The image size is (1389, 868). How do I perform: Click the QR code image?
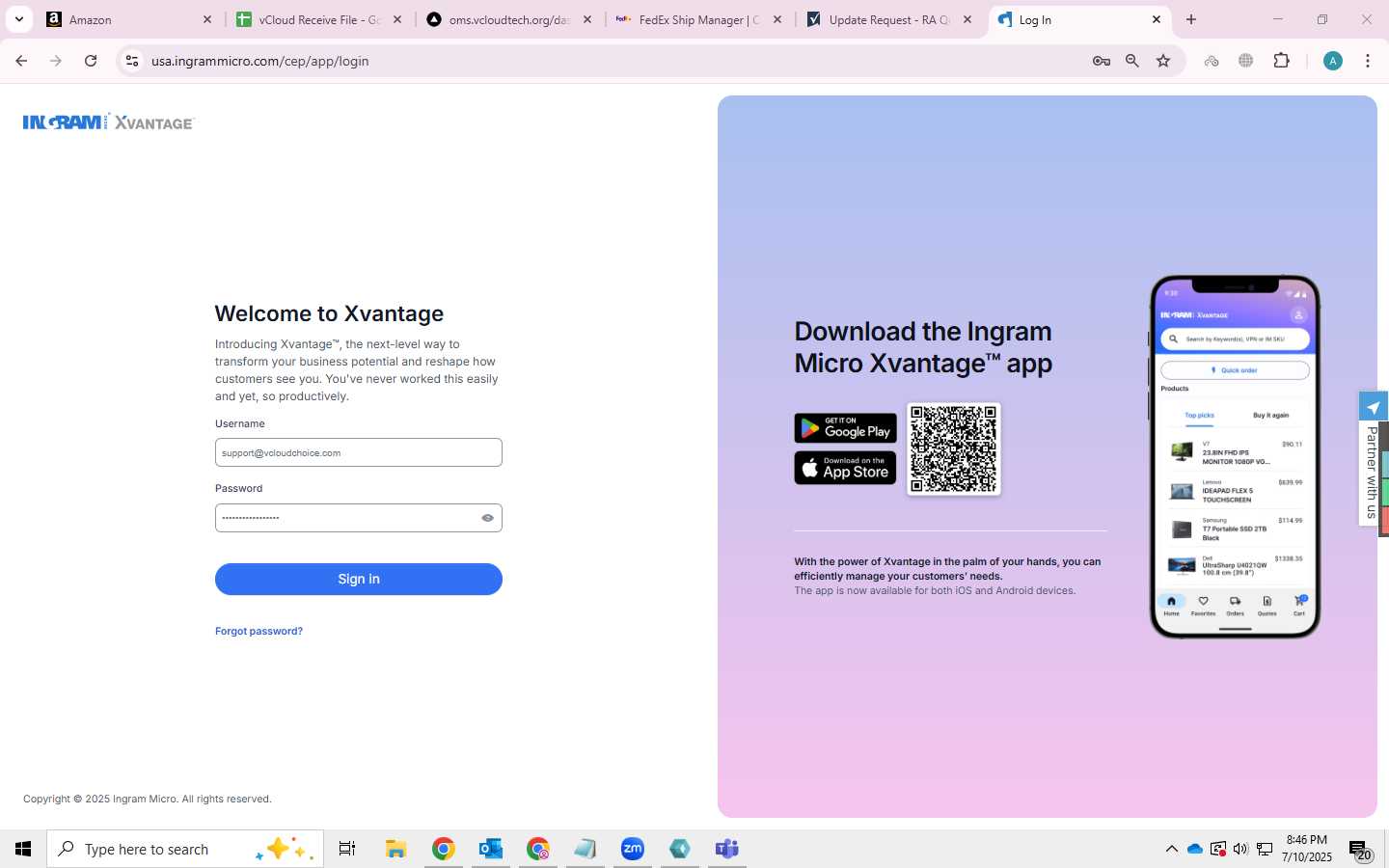pos(953,449)
